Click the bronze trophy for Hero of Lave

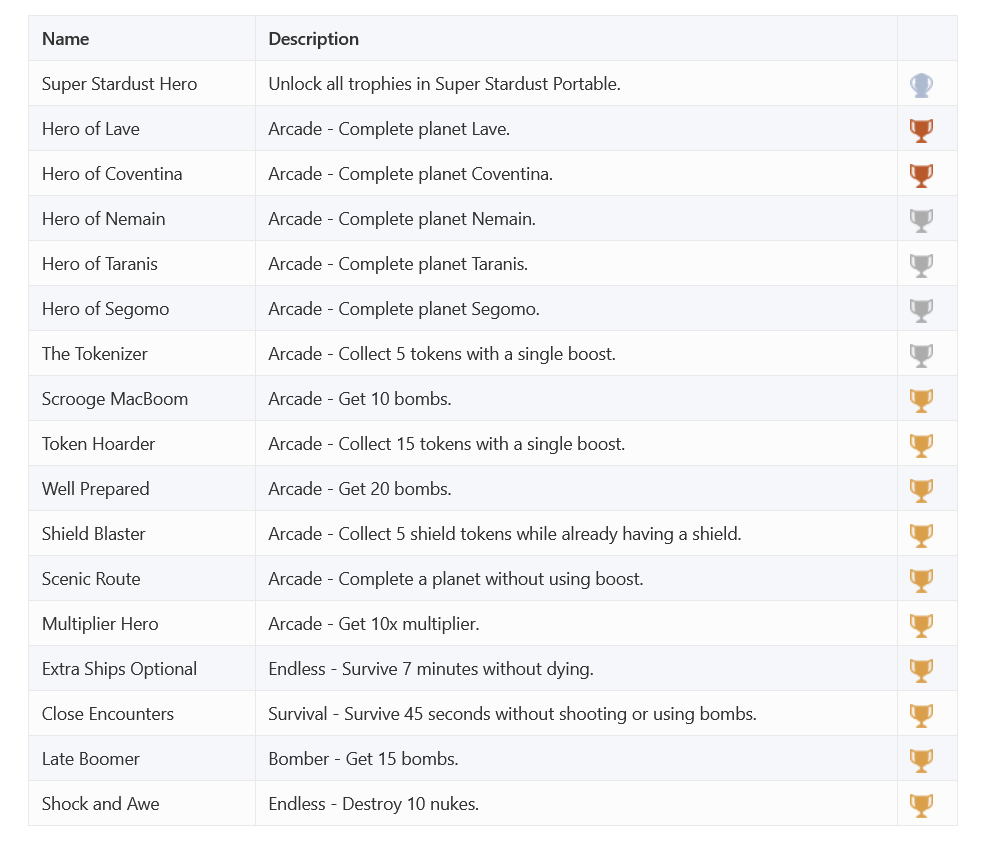[x=921, y=130]
